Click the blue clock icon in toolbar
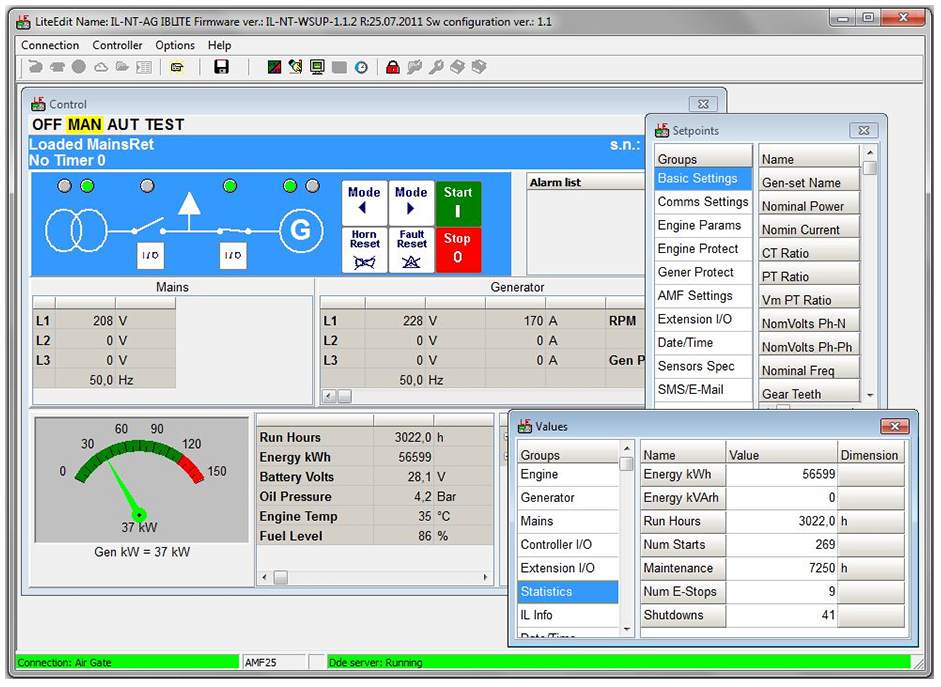This screenshot has height=687, width=941. (x=361, y=67)
